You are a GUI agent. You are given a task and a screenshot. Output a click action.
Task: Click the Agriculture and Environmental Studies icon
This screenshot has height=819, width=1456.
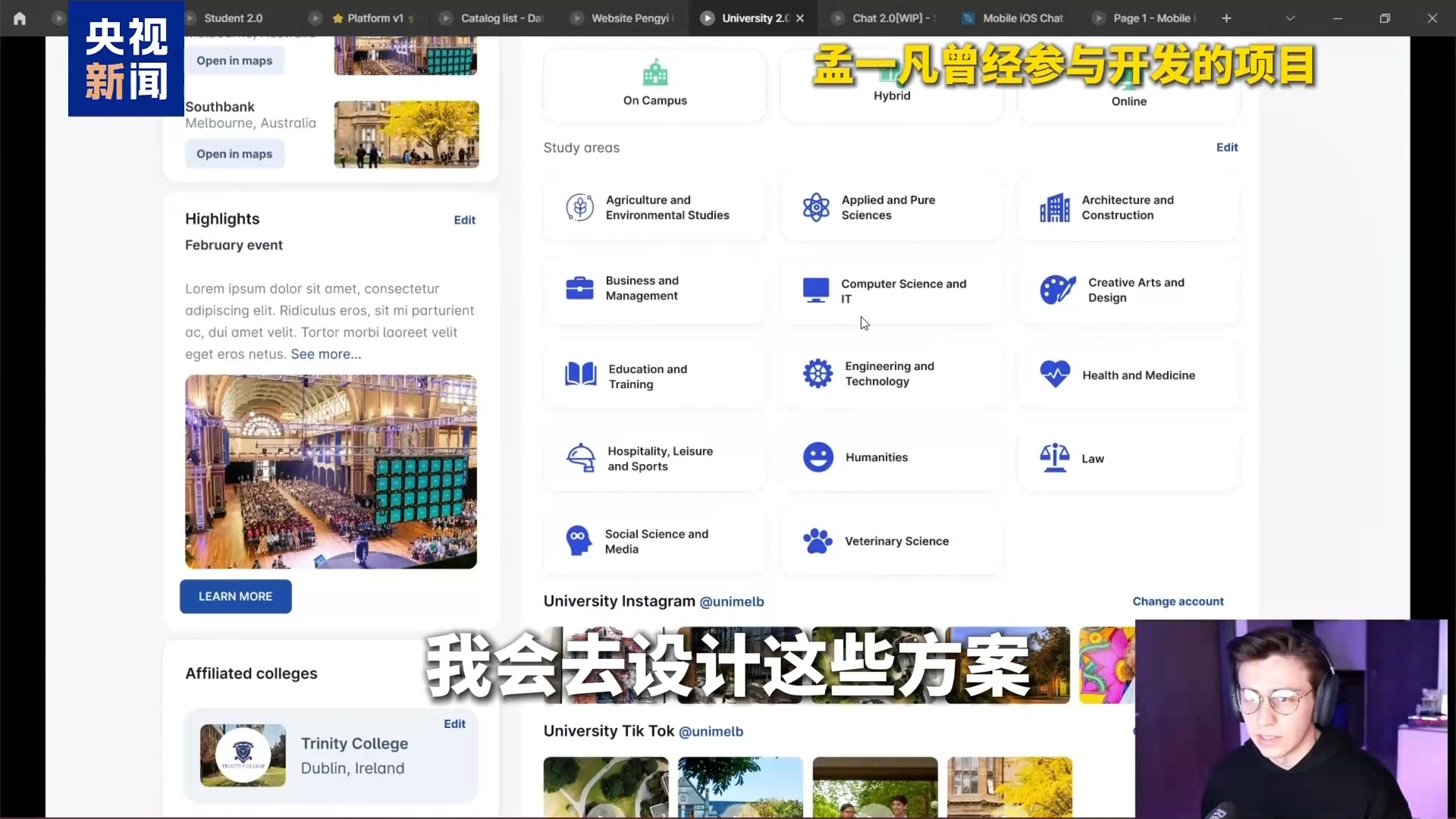(x=580, y=207)
